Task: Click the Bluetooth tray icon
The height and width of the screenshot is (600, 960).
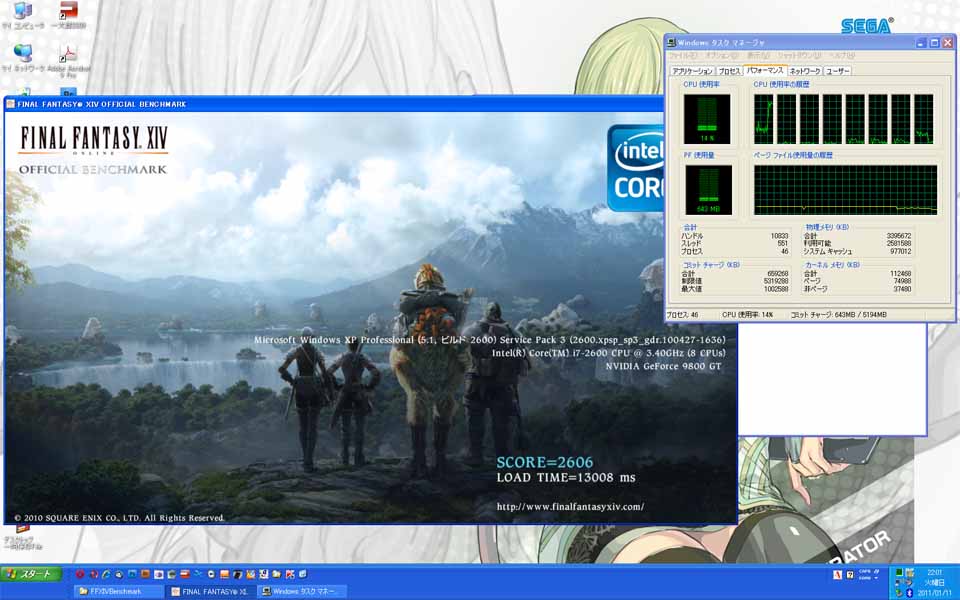Action: point(909,593)
